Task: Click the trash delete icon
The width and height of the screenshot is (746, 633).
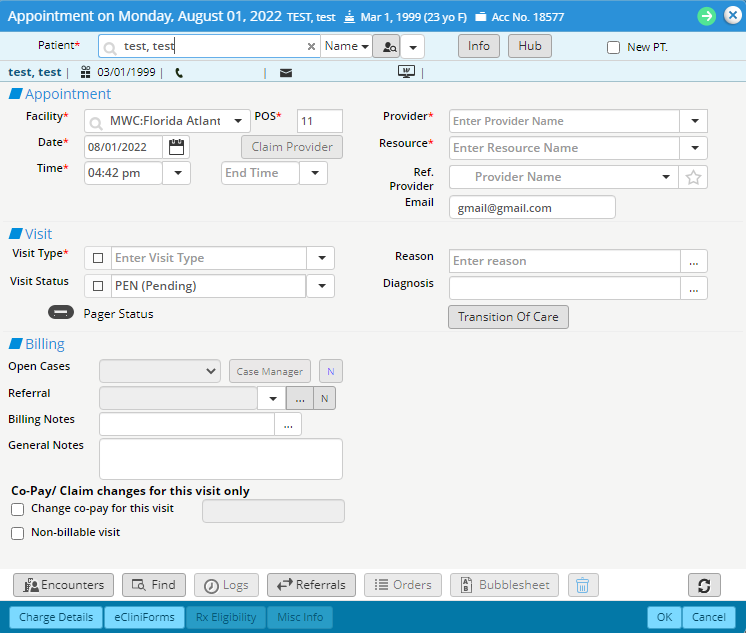Action: (x=583, y=585)
